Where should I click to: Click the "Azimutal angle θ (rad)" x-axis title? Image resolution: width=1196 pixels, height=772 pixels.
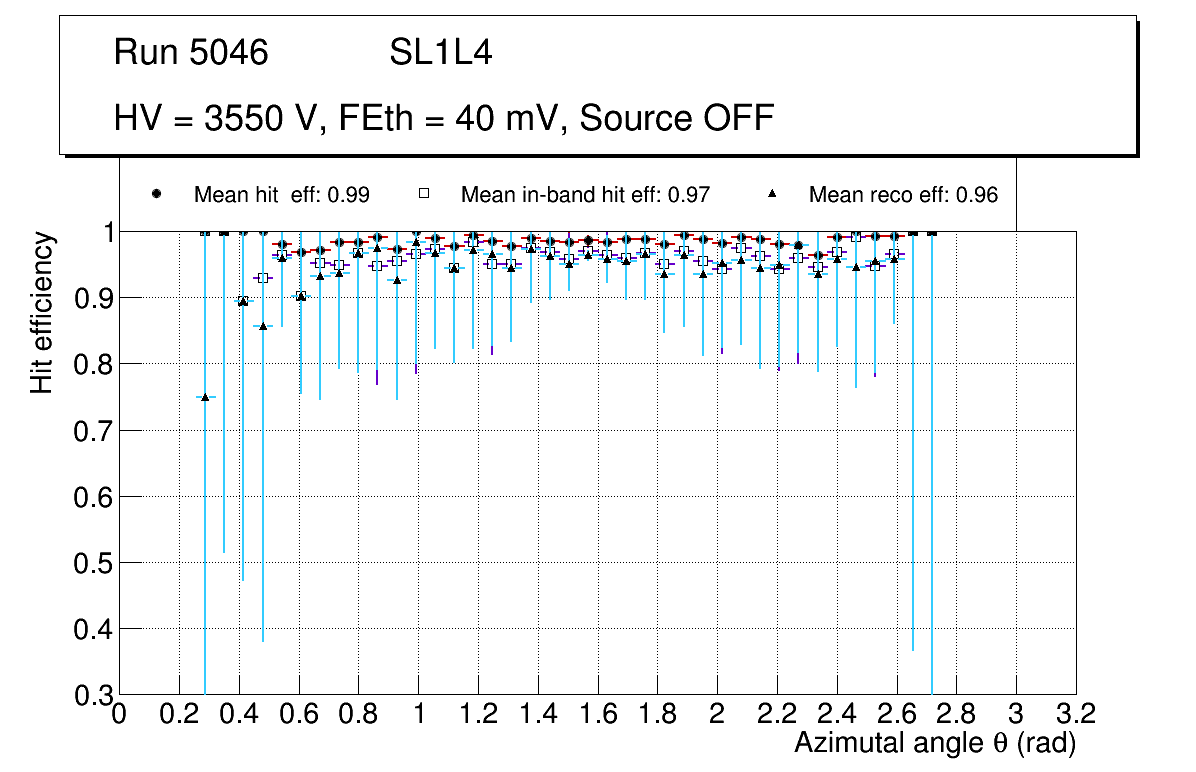pos(935,743)
